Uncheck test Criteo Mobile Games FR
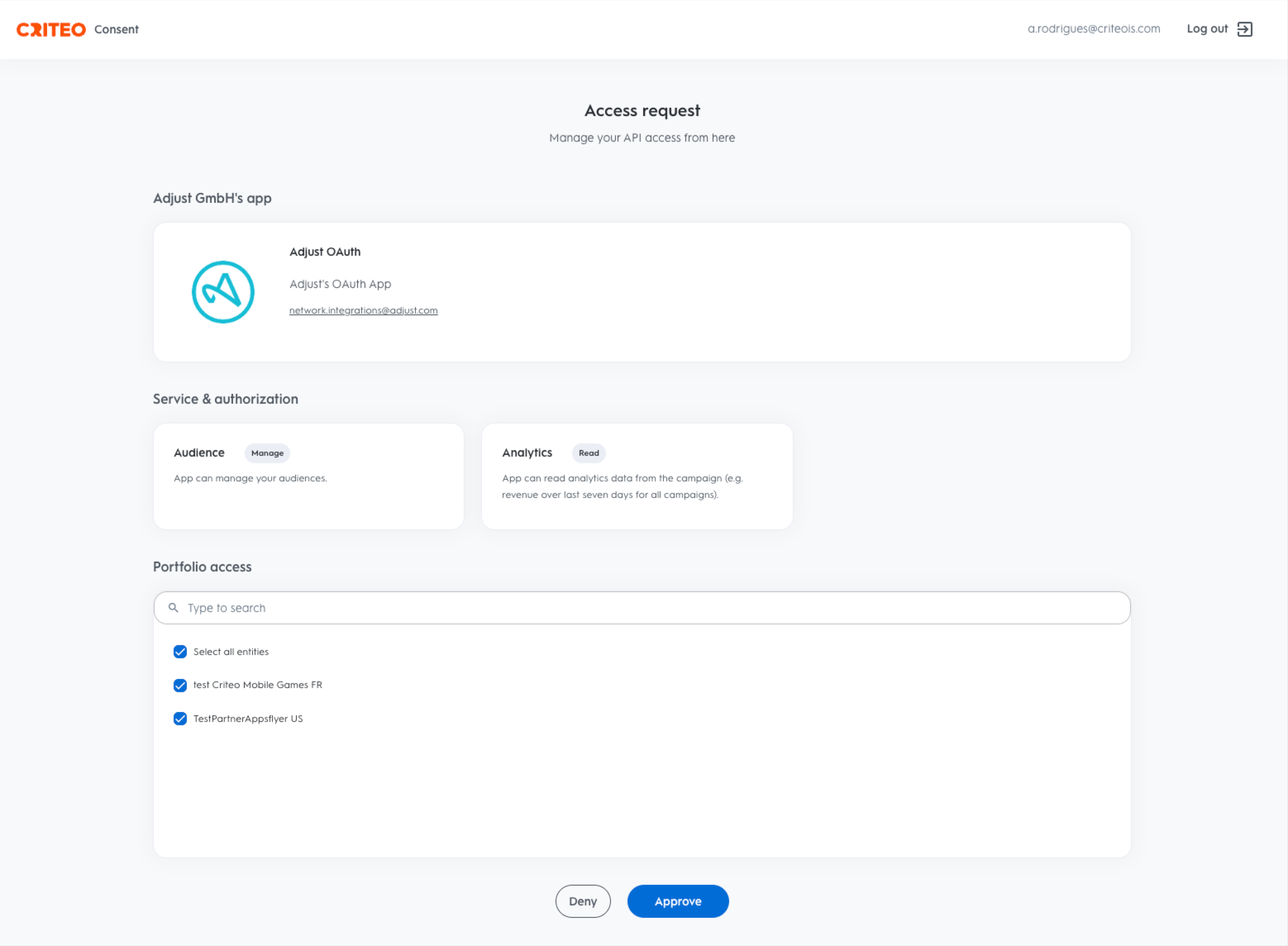Image resolution: width=1288 pixels, height=946 pixels. click(x=180, y=686)
